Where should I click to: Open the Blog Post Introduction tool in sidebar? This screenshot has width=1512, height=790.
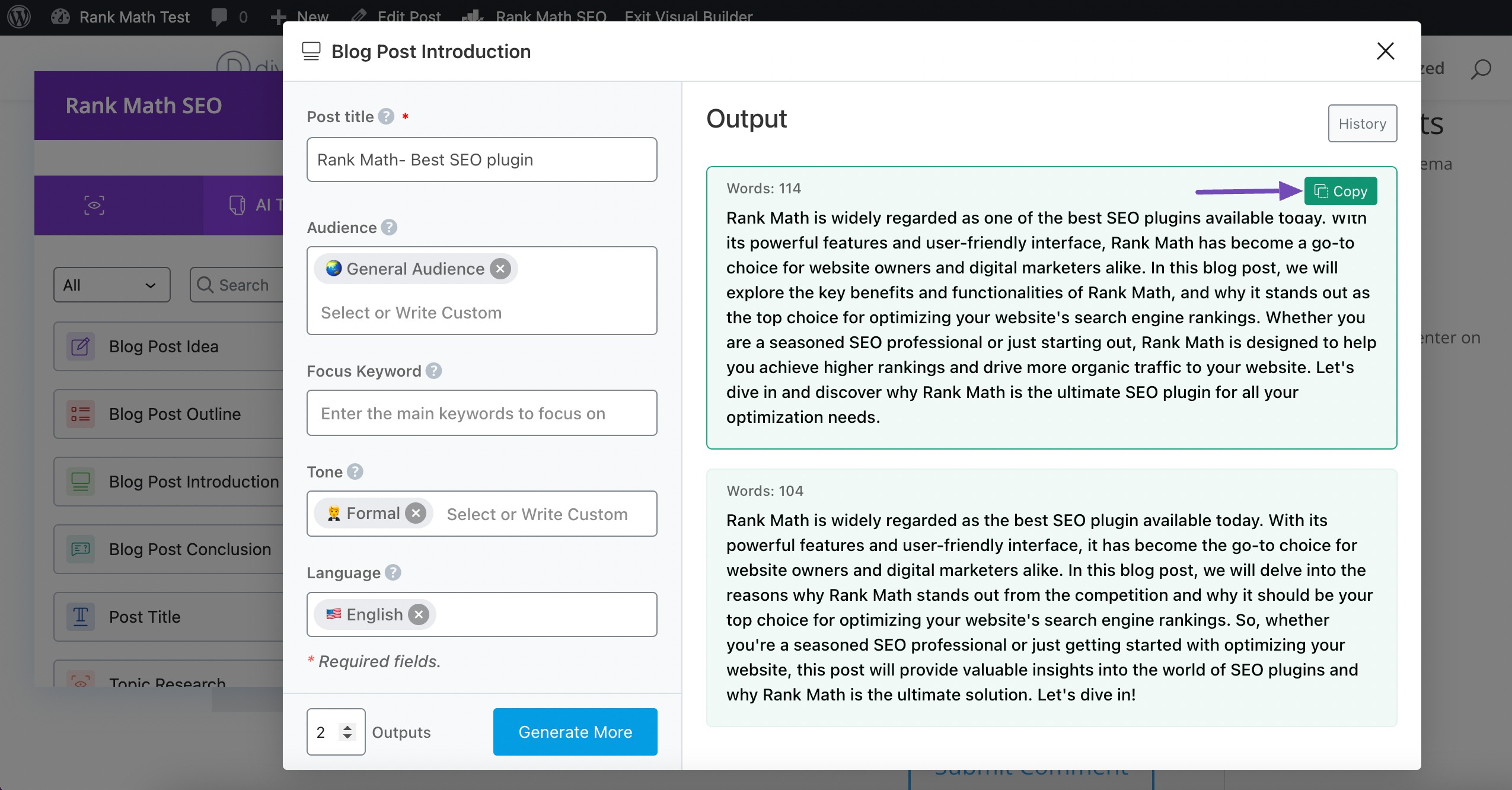(x=168, y=482)
